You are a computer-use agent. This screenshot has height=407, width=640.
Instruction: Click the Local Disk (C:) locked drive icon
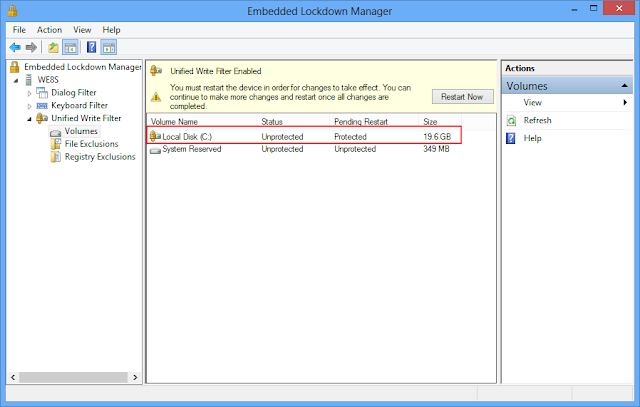[155, 136]
